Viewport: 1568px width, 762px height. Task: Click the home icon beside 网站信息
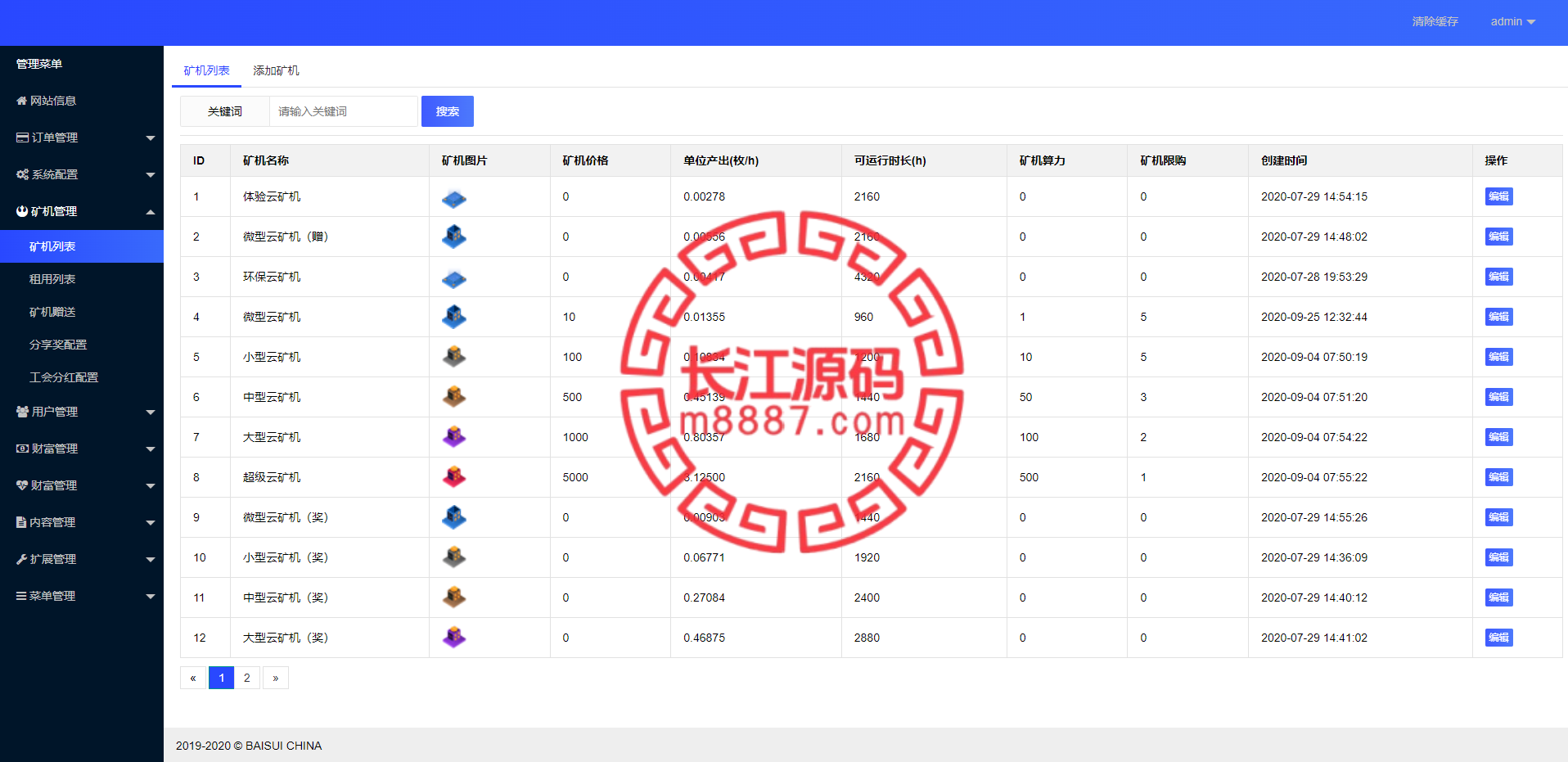(22, 101)
